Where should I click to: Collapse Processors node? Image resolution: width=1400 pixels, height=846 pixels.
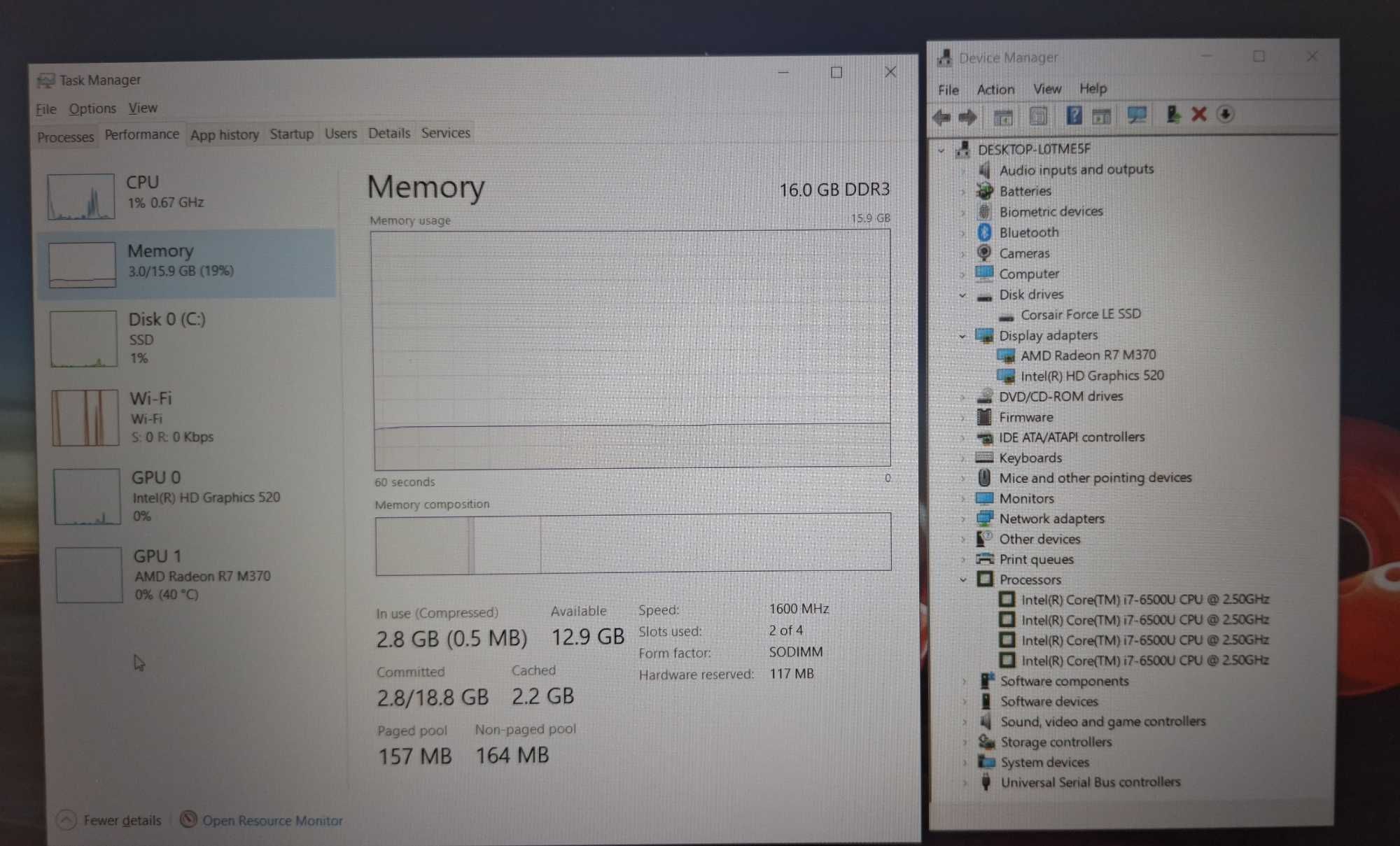[963, 580]
